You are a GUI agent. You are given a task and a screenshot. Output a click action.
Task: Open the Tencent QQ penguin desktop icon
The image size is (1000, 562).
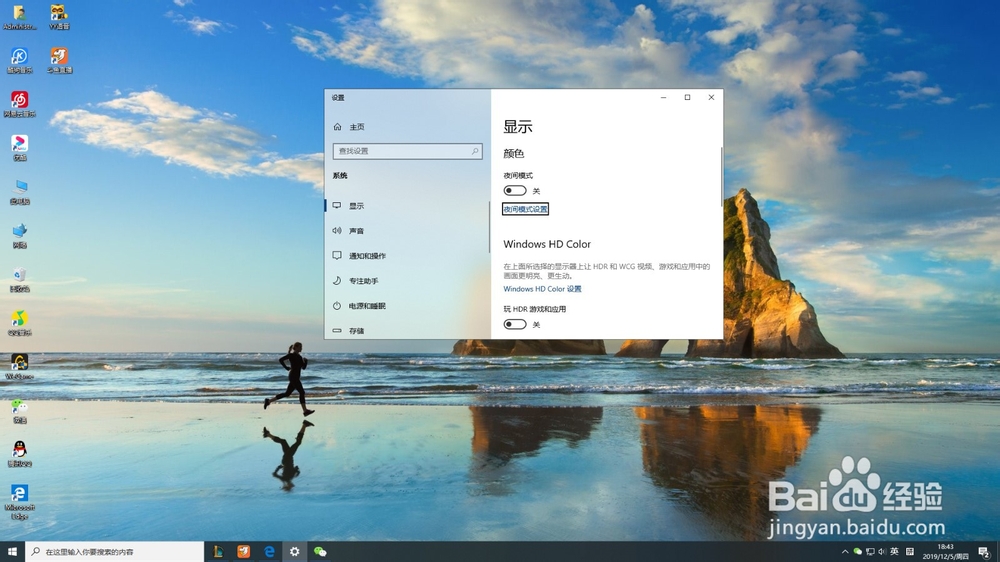pos(19,455)
